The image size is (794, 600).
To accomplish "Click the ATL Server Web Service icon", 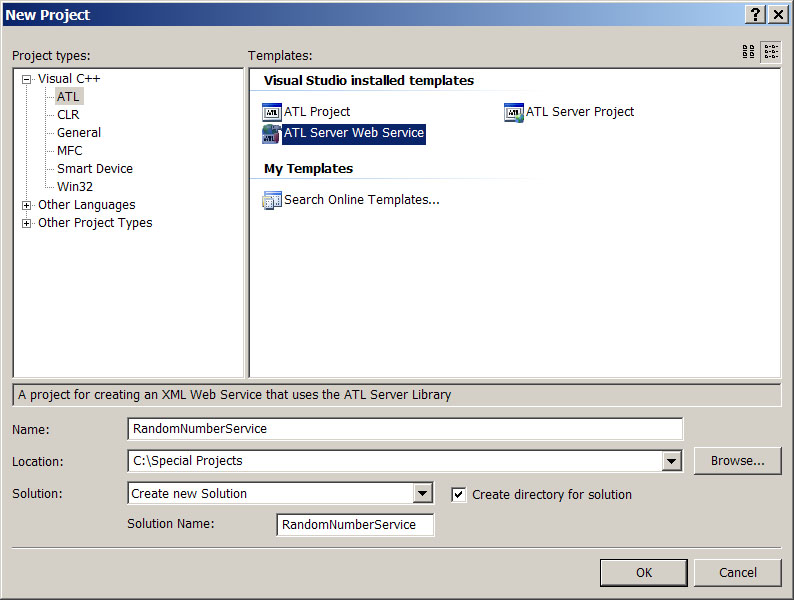I will [271, 135].
